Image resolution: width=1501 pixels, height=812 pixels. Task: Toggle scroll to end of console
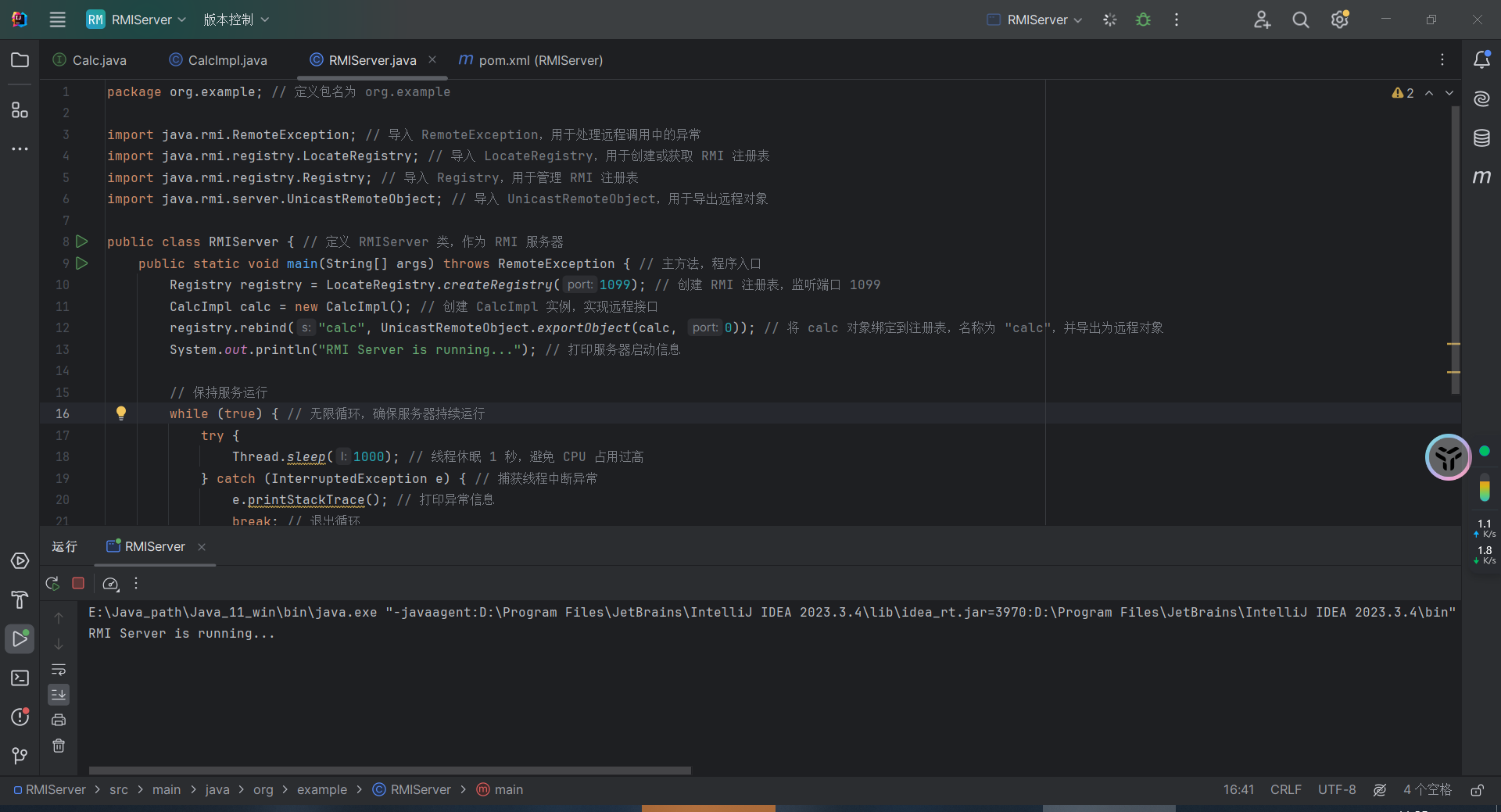59,695
